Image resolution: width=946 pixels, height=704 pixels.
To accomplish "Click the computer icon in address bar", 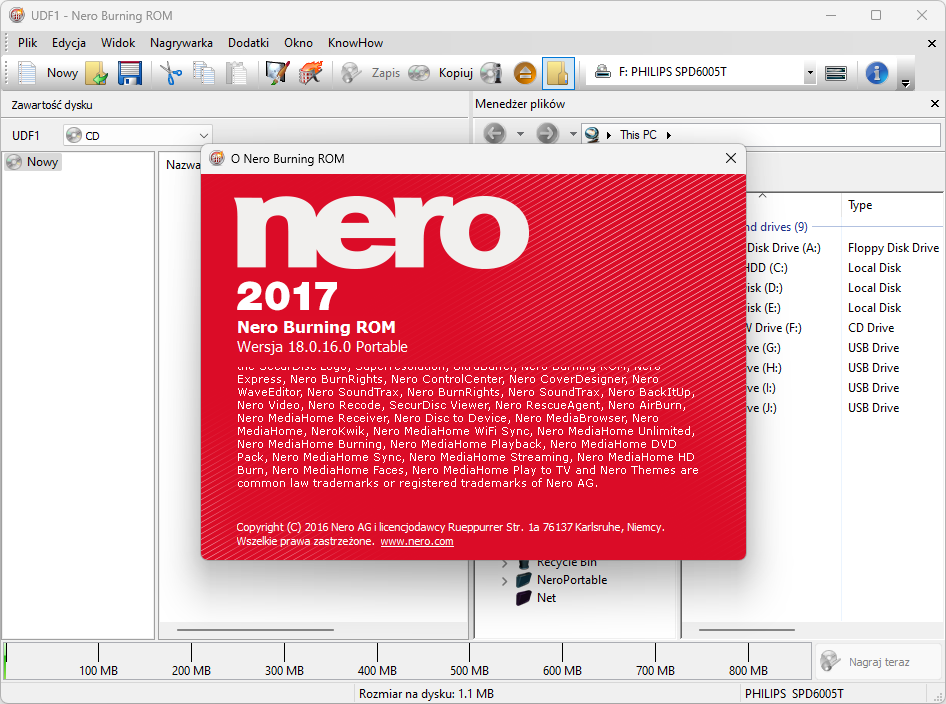I will pyautogui.click(x=592, y=135).
